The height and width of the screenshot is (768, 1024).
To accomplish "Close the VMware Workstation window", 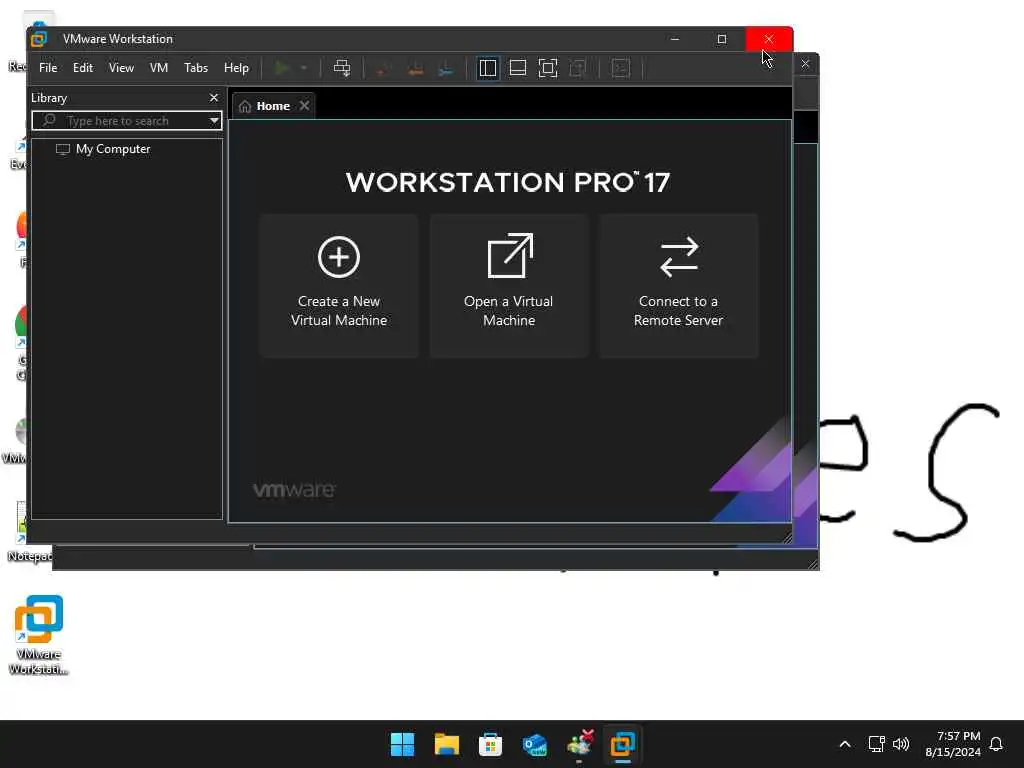I will click(769, 39).
